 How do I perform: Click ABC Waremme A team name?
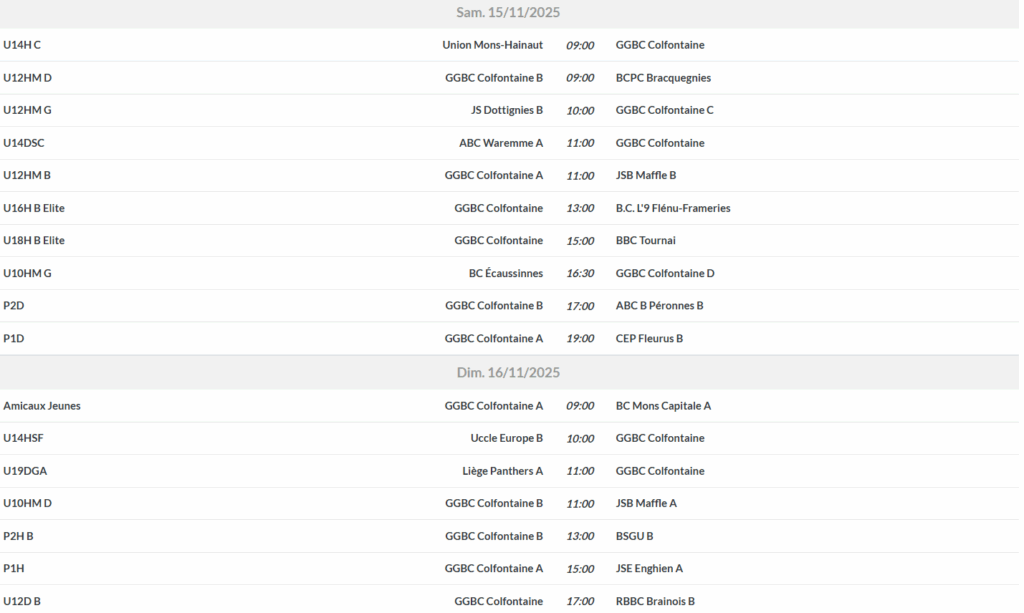501,143
